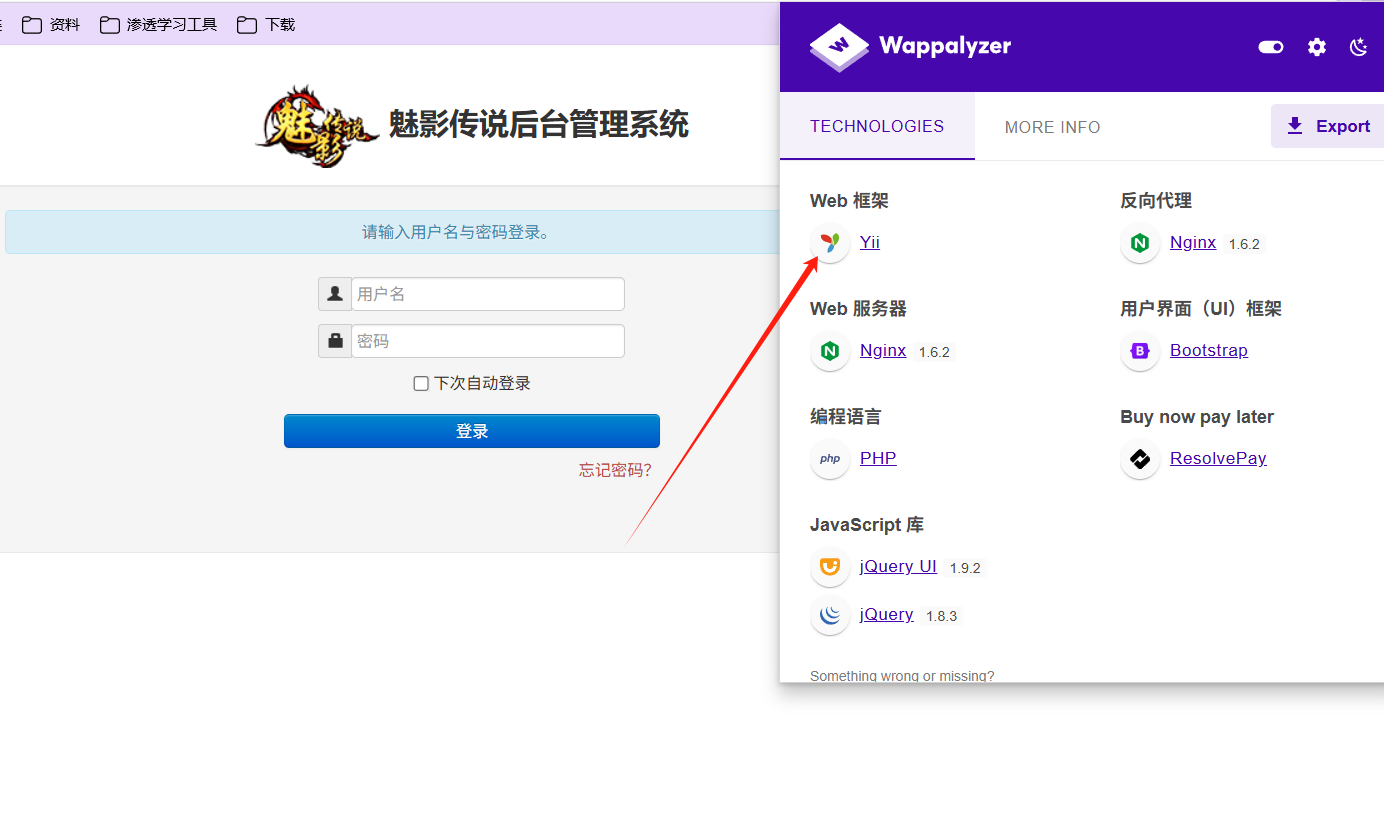Open the 资料 bookmarks folder

coord(51,24)
